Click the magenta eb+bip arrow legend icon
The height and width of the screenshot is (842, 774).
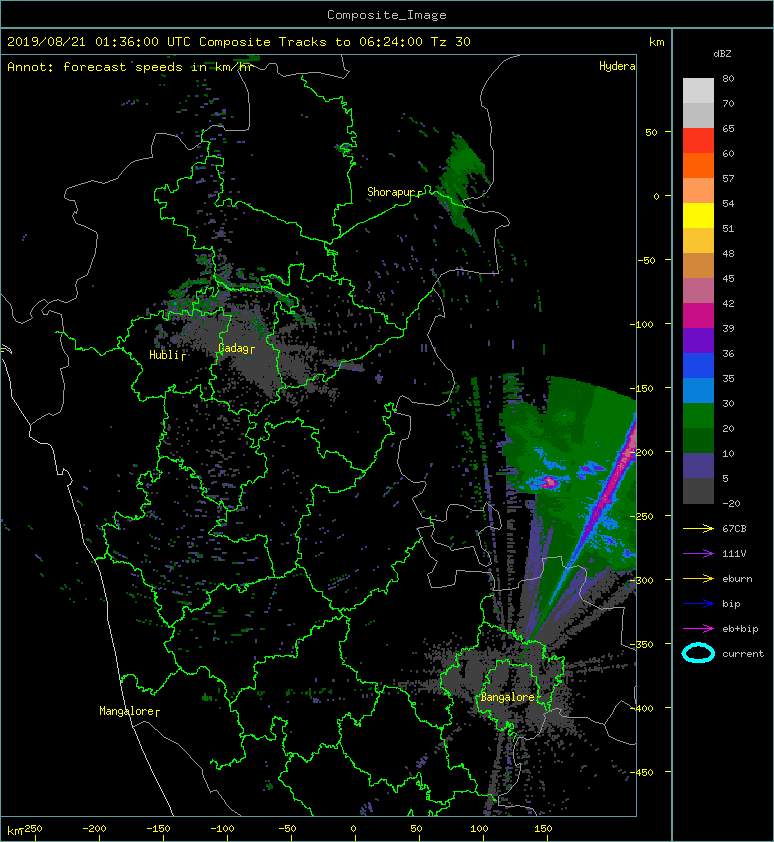(x=698, y=629)
